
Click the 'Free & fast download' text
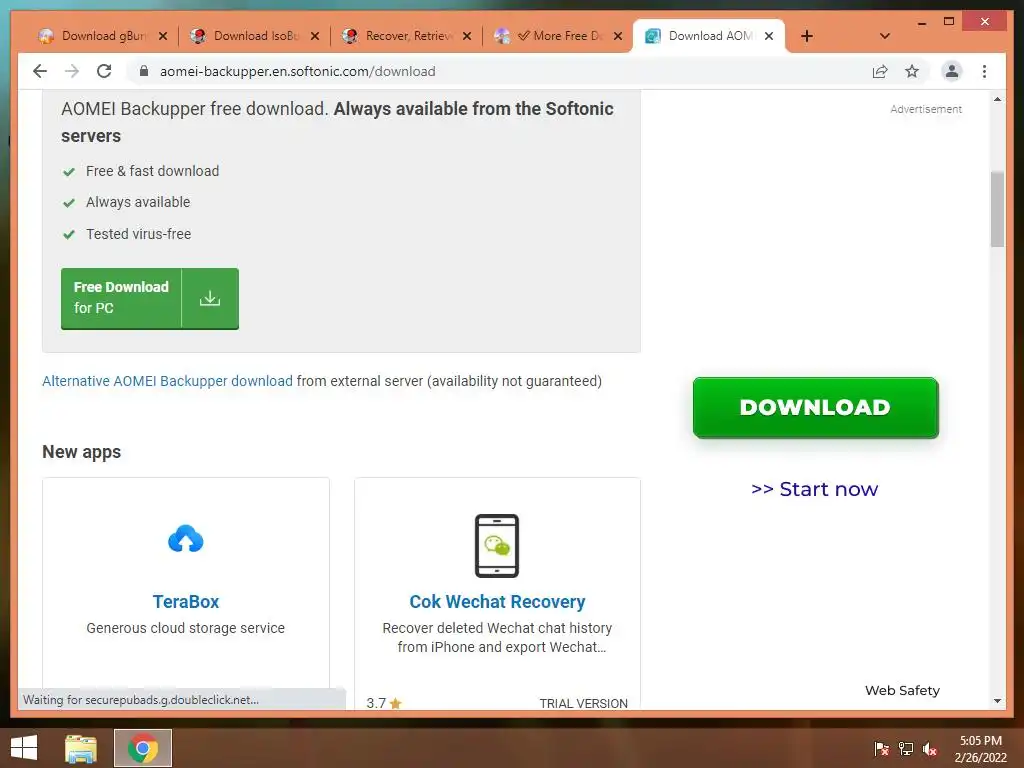click(x=152, y=171)
